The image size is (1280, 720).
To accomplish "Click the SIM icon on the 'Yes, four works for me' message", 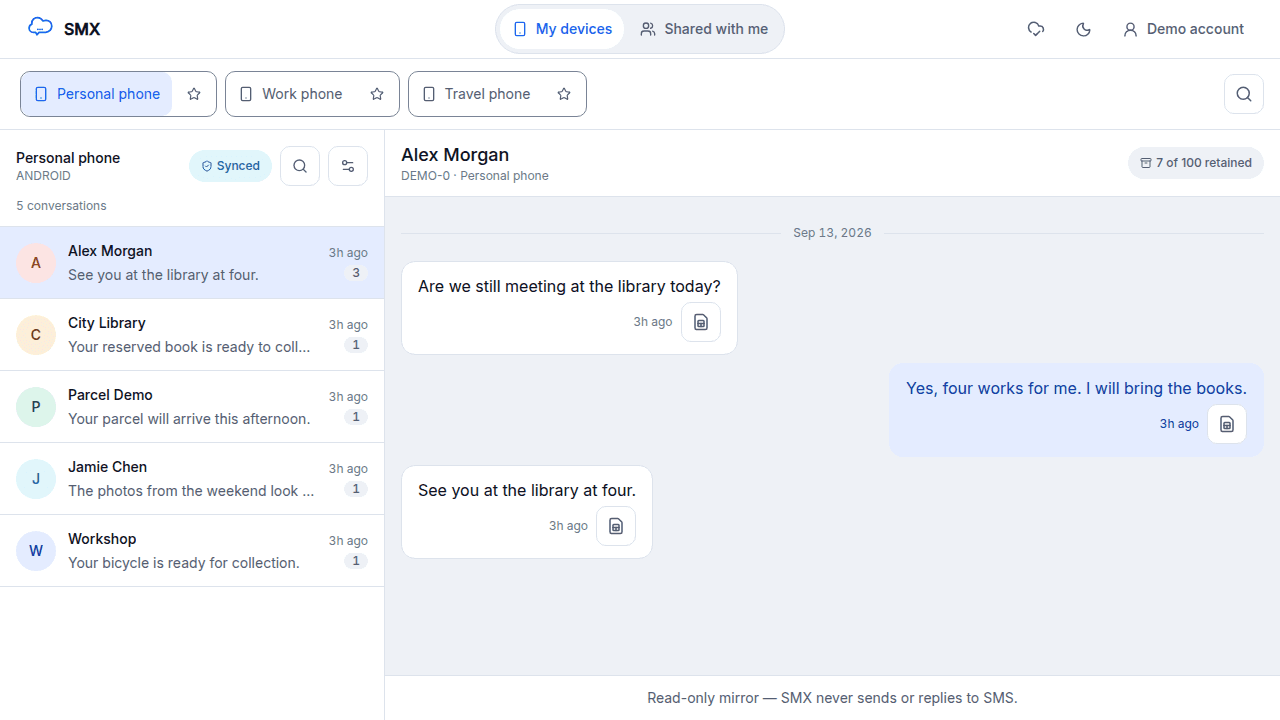I will (1227, 424).
